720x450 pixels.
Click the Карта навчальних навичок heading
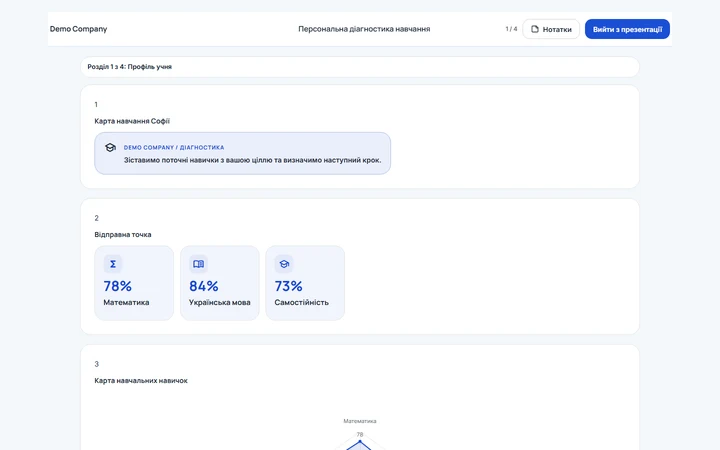pyautogui.click(x=141, y=381)
